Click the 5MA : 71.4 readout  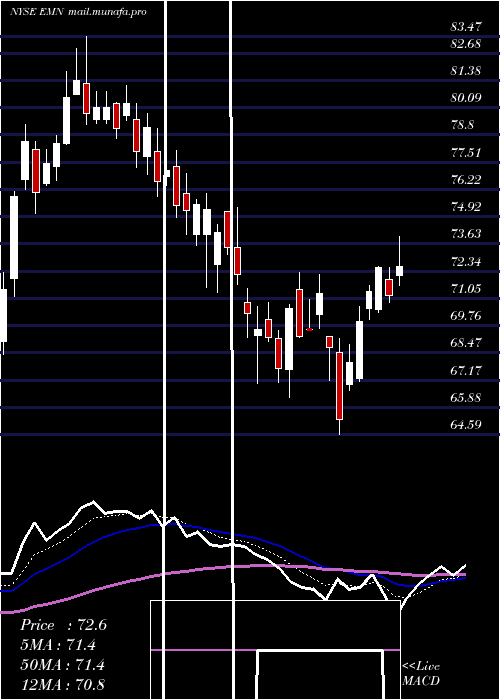58,645
